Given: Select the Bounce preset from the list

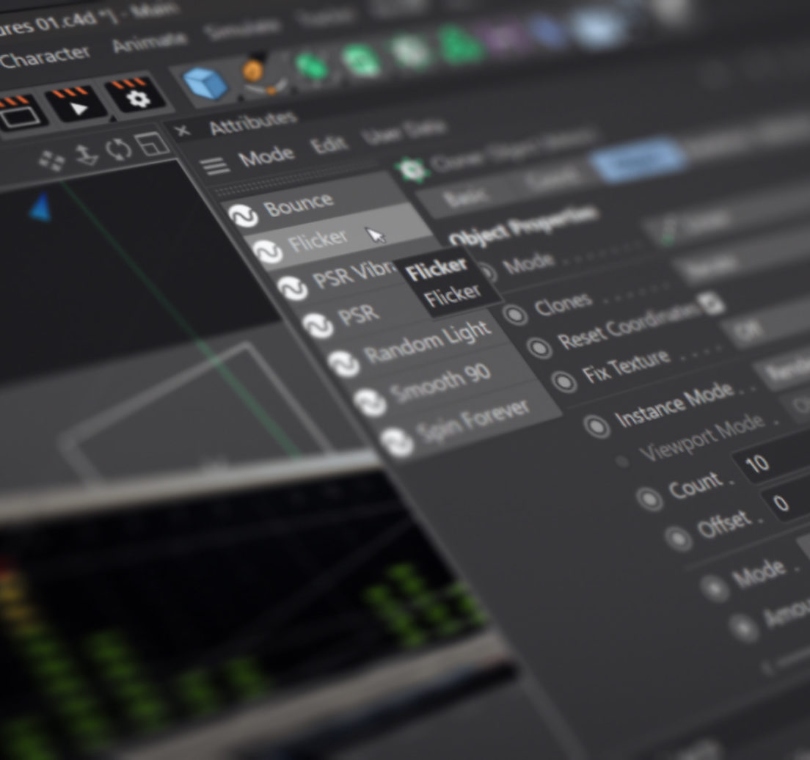Looking at the screenshot, I should coord(297,205).
